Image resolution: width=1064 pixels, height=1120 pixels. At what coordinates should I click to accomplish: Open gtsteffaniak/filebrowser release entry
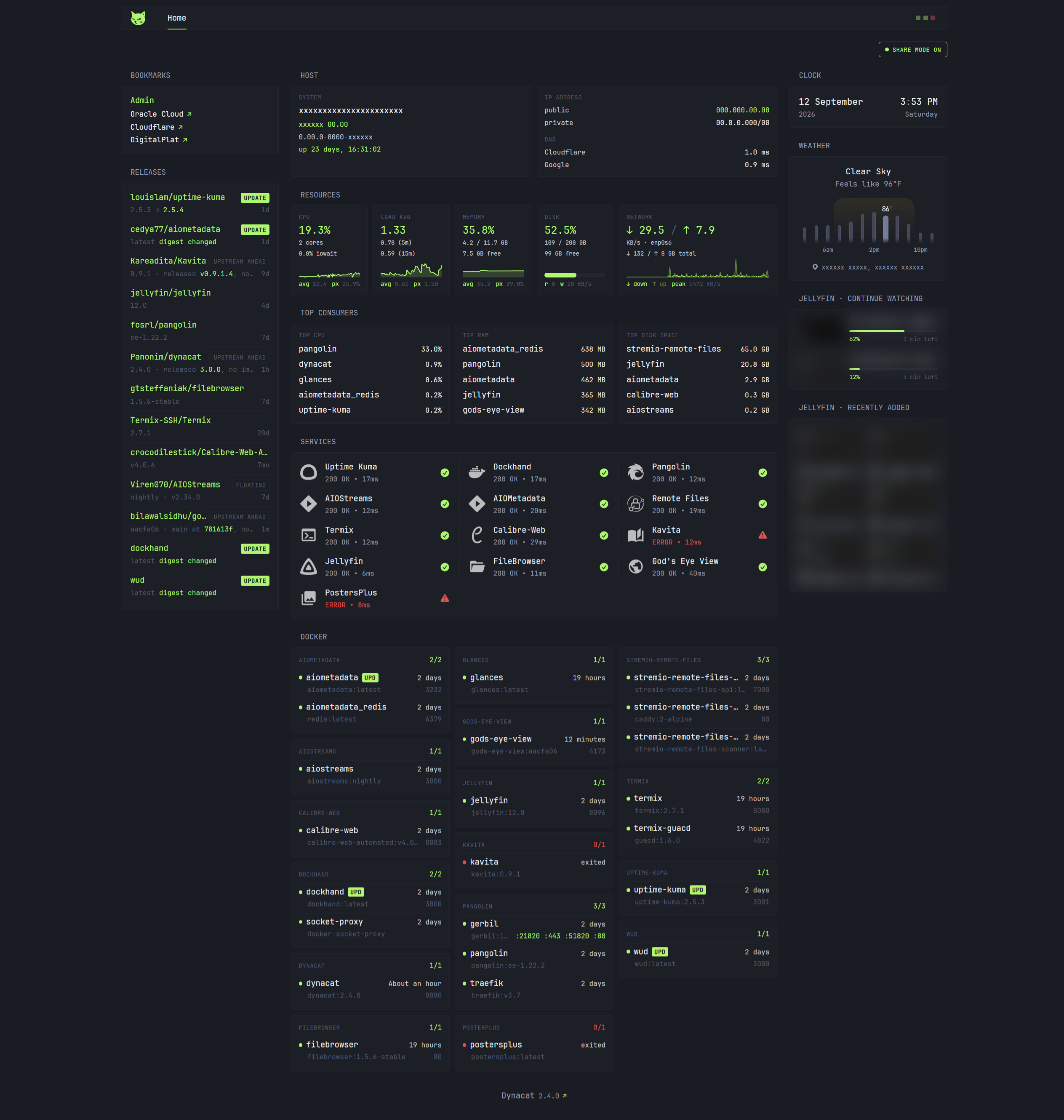click(x=187, y=389)
